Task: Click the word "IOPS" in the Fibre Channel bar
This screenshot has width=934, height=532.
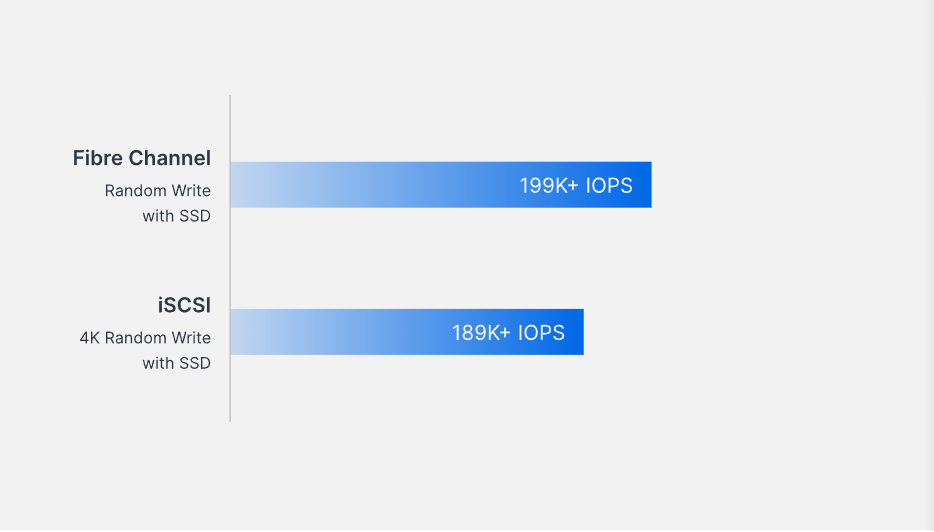Action: click(608, 186)
